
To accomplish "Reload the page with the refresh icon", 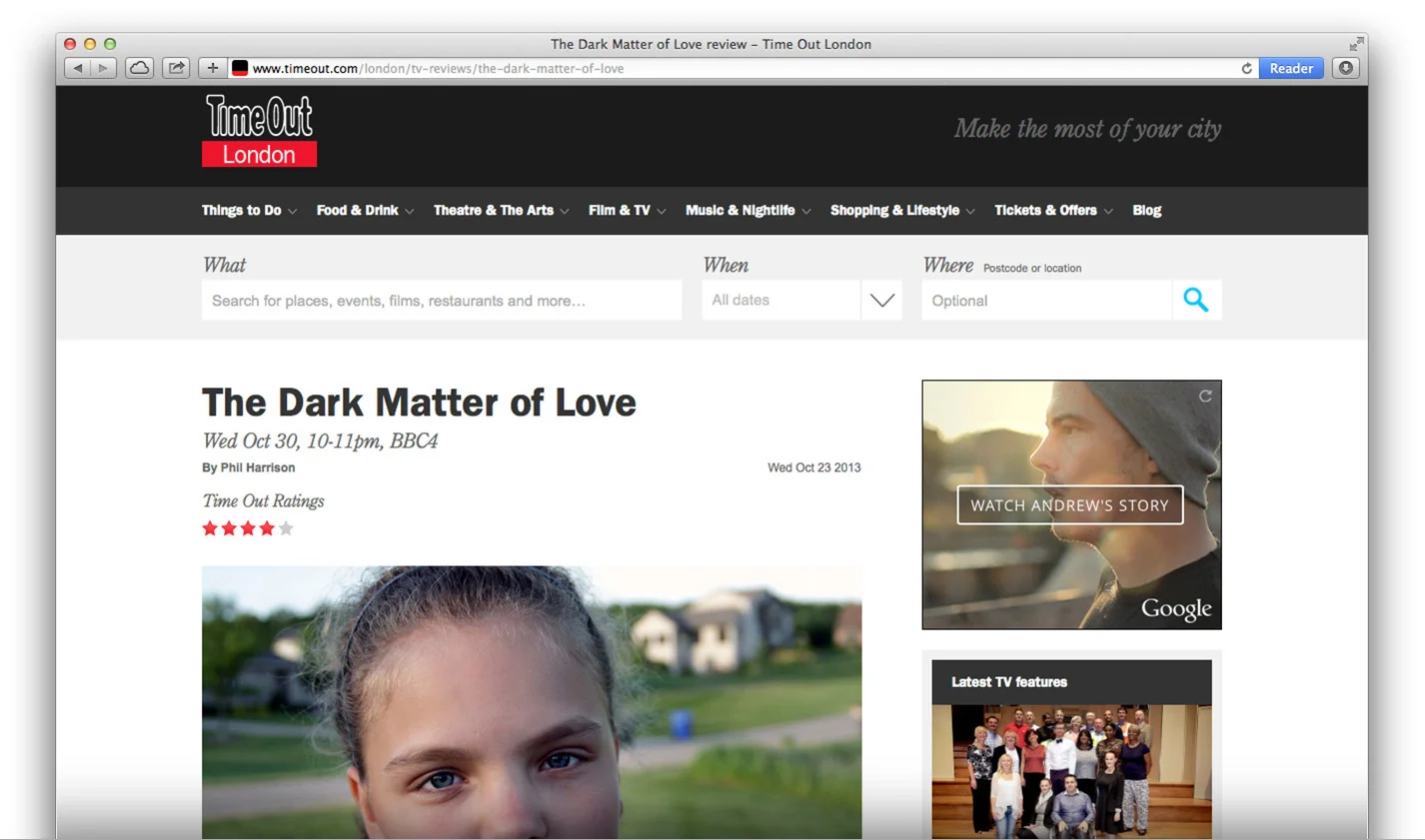I will 1246,69.
